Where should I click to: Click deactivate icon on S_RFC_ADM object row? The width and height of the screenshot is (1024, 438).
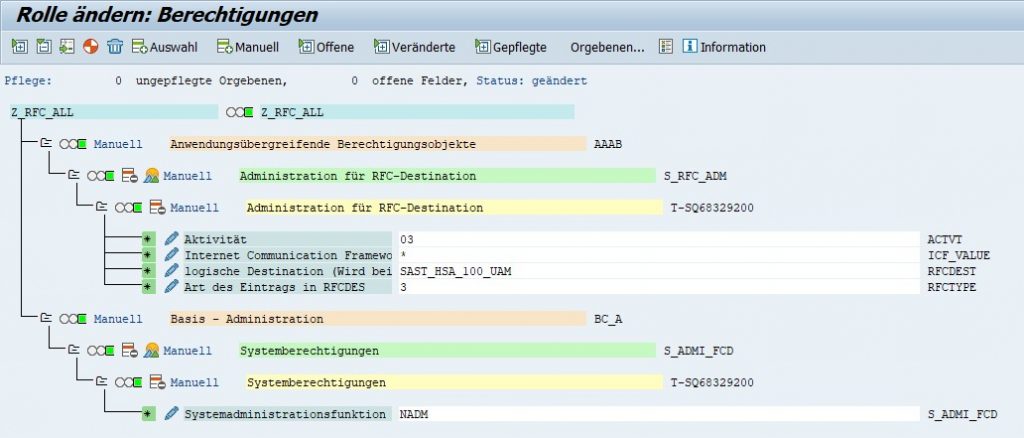point(129,176)
